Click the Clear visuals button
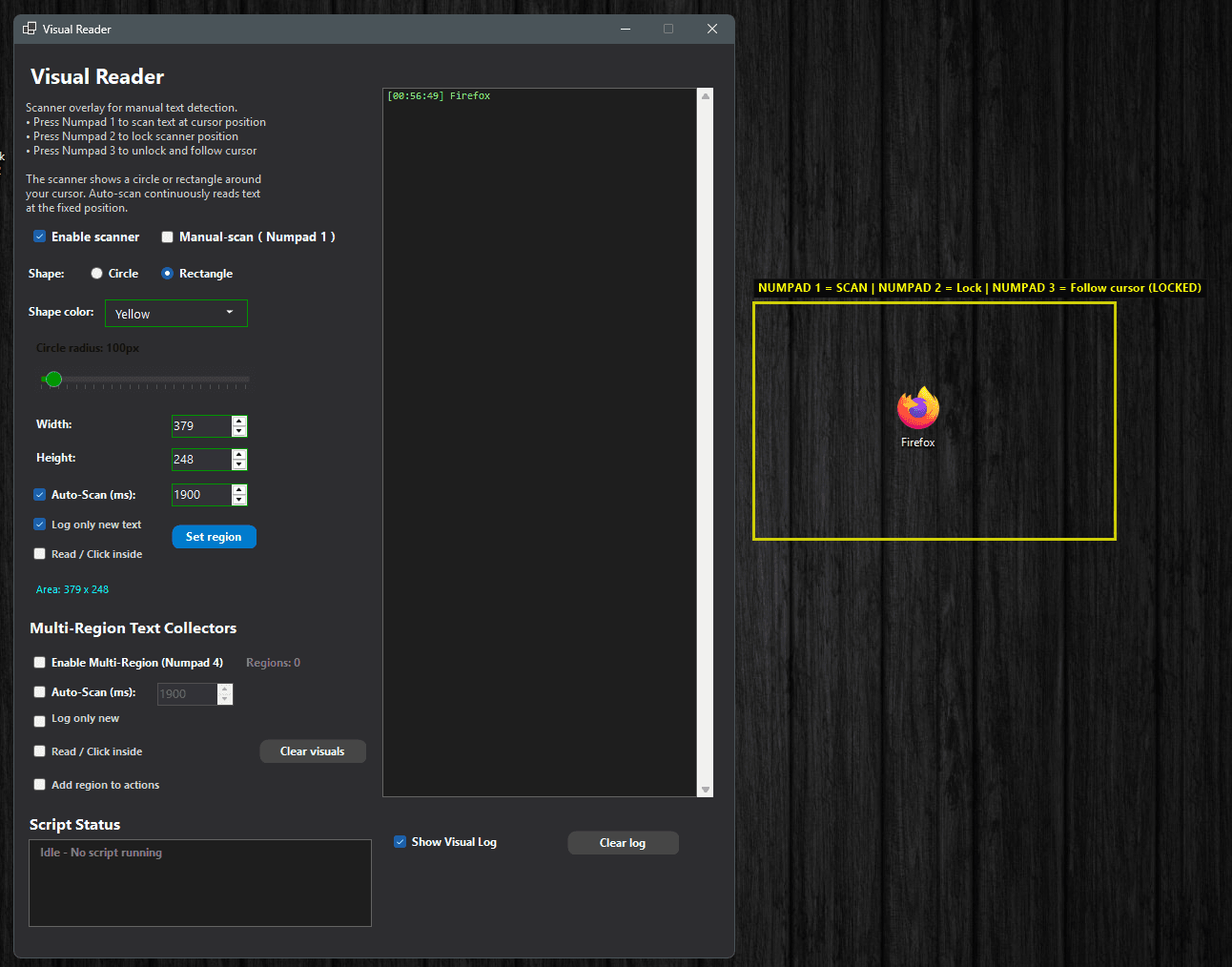This screenshot has width=1232, height=967. pos(313,751)
